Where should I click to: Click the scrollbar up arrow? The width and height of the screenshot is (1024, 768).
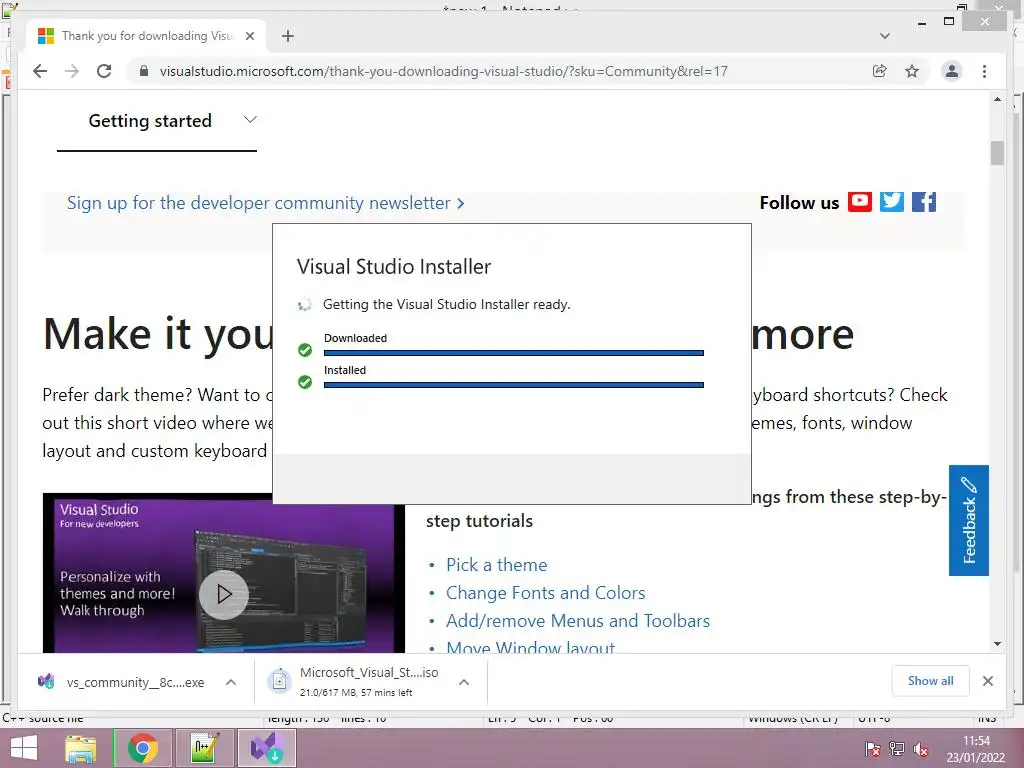coord(997,99)
